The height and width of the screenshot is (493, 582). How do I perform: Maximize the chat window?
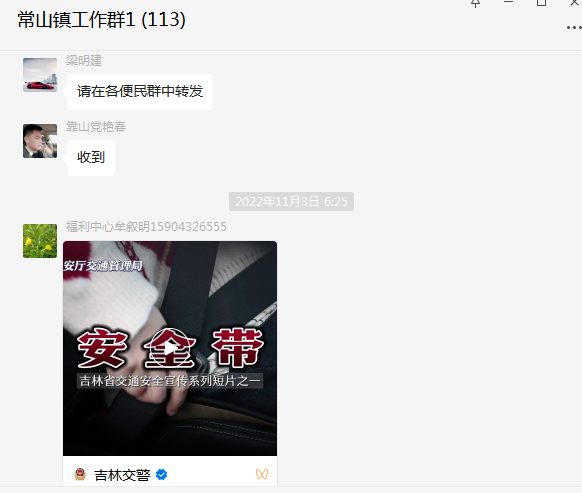pyautogui.click(x=541, y=3)
